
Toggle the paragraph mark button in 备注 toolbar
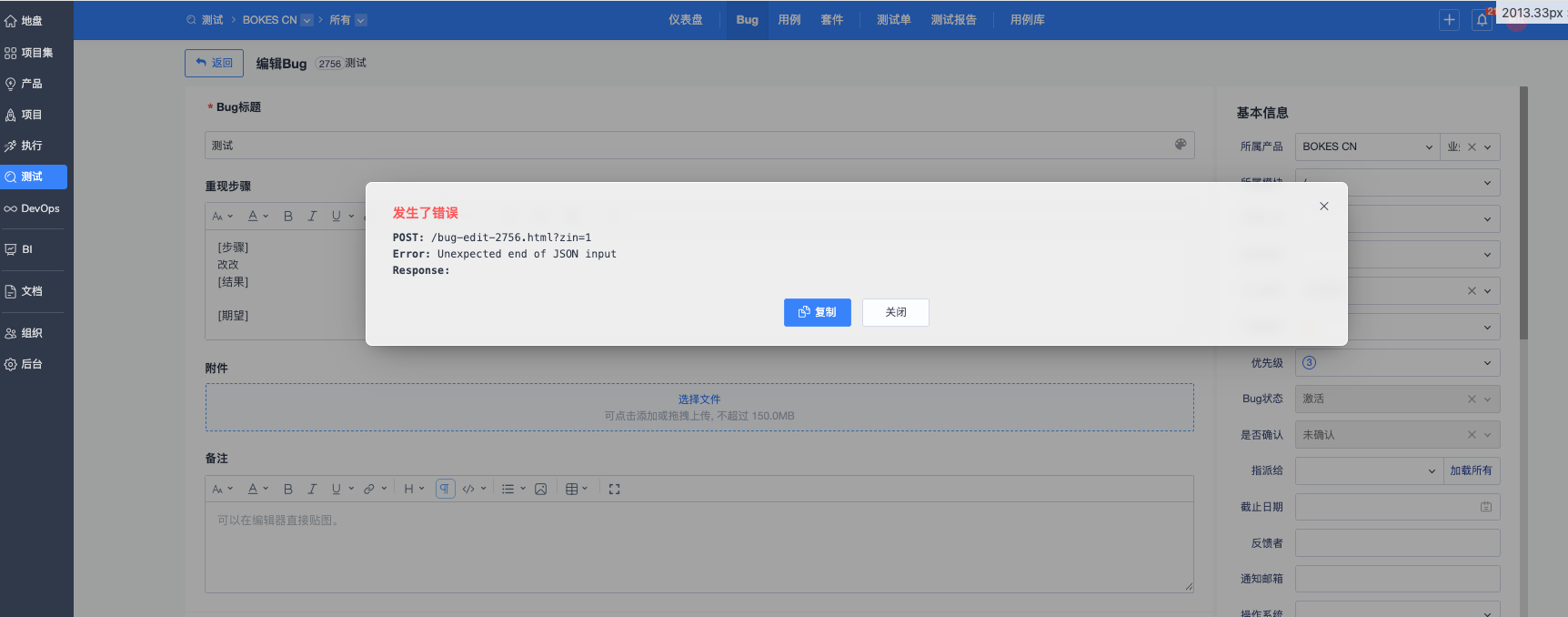(445, 489)
